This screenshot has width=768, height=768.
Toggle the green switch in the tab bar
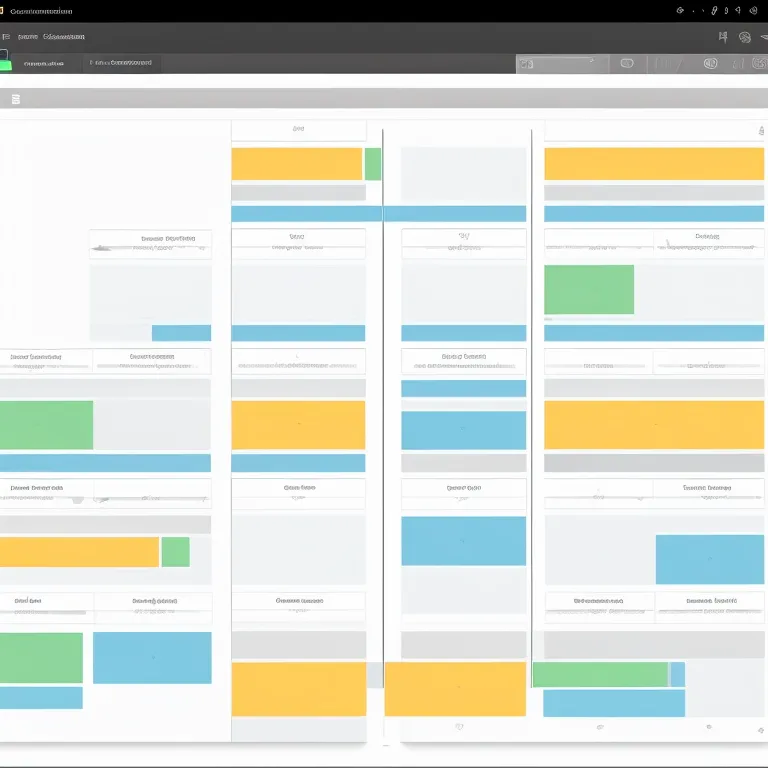tap(5, 64)
